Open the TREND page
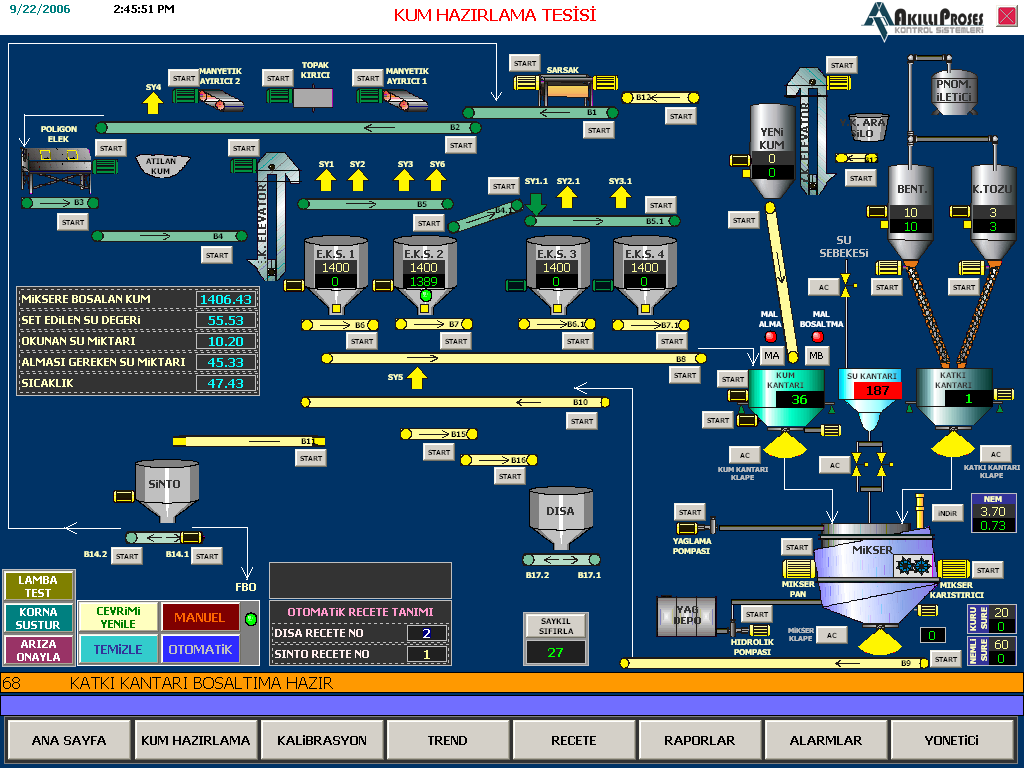The width and height of the screenshot is (1024, 768). 447,741
